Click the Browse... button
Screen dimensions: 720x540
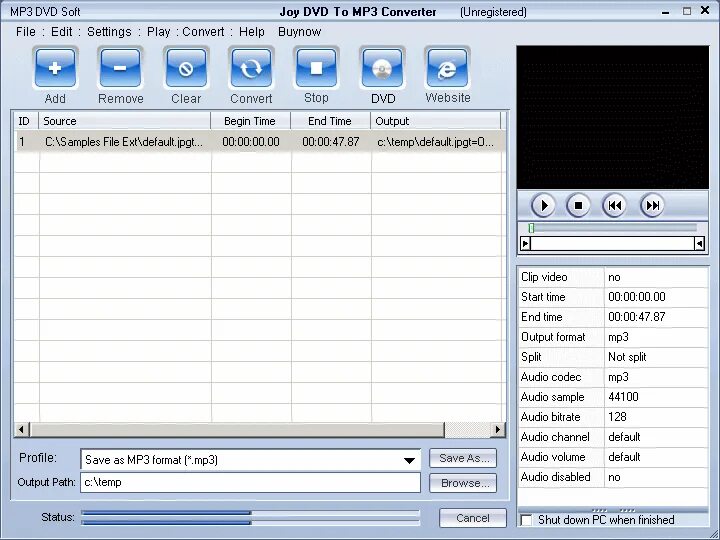click(x=463, y=483)
